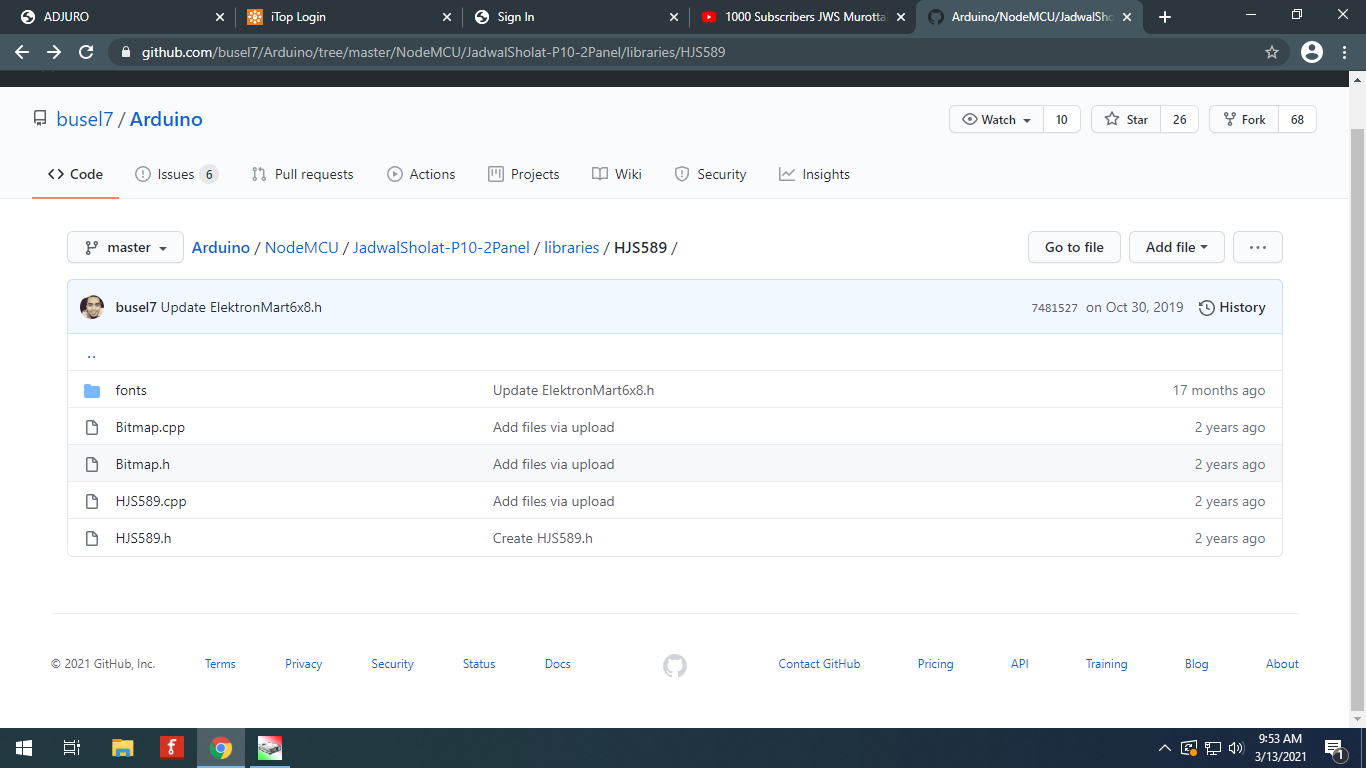The width and height of the screenshot is (1366, 768).
Task: Open the master branch dropdown
Action: pyautogui.click(x=124, y=247)
